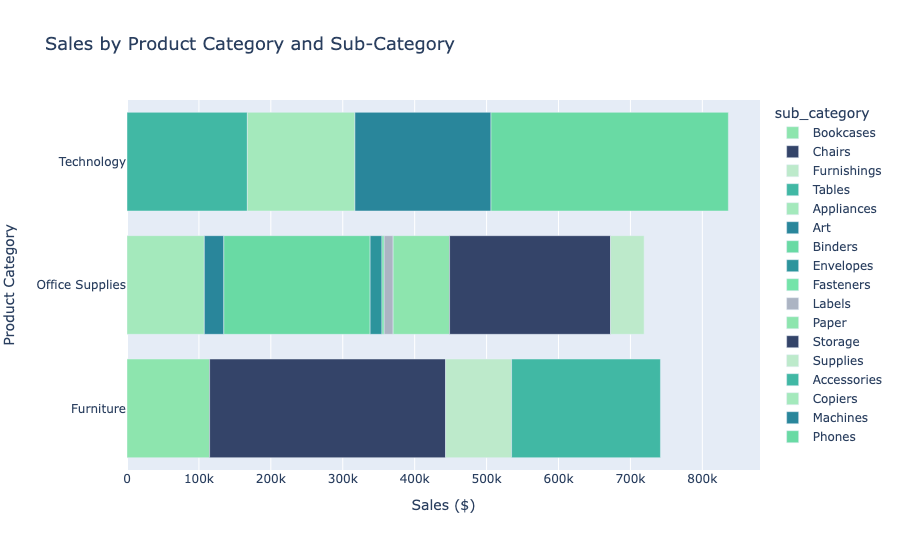Toggle Furnishings legend item
The image size is (900, 550).
(x=833, y=171)
